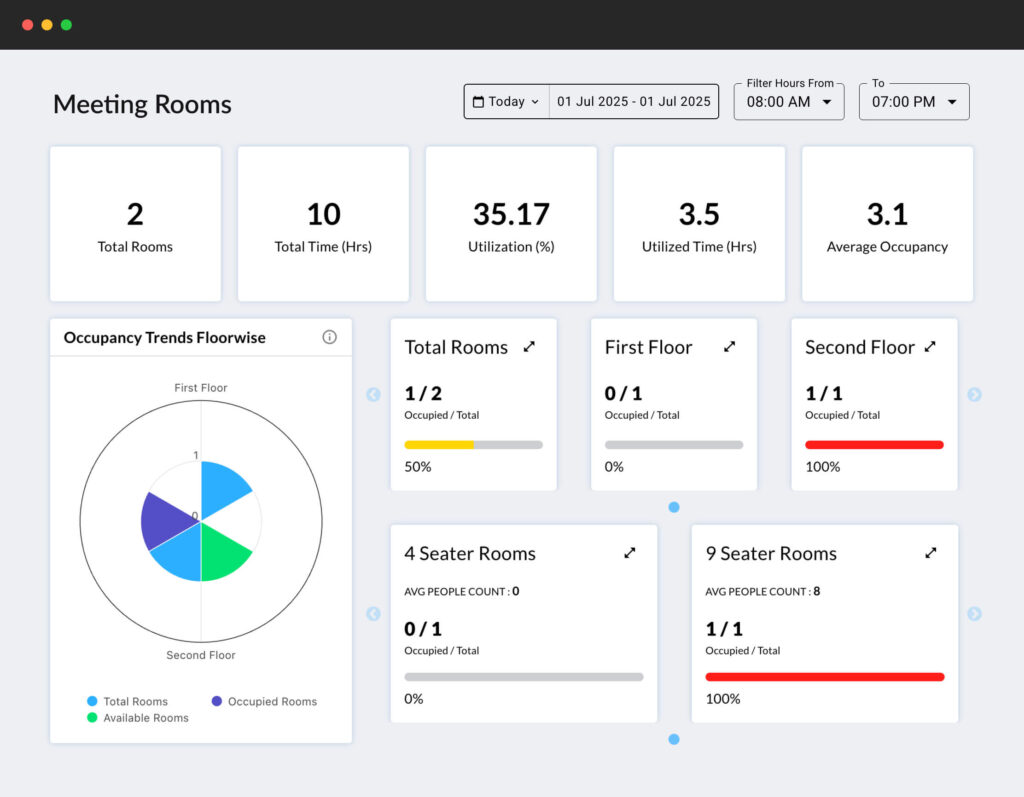Image resolution: width=1024 pixels, height=797 pixels.
Task: Click the date range 01 Jul 2025 field
Action: tap(634, 102)
